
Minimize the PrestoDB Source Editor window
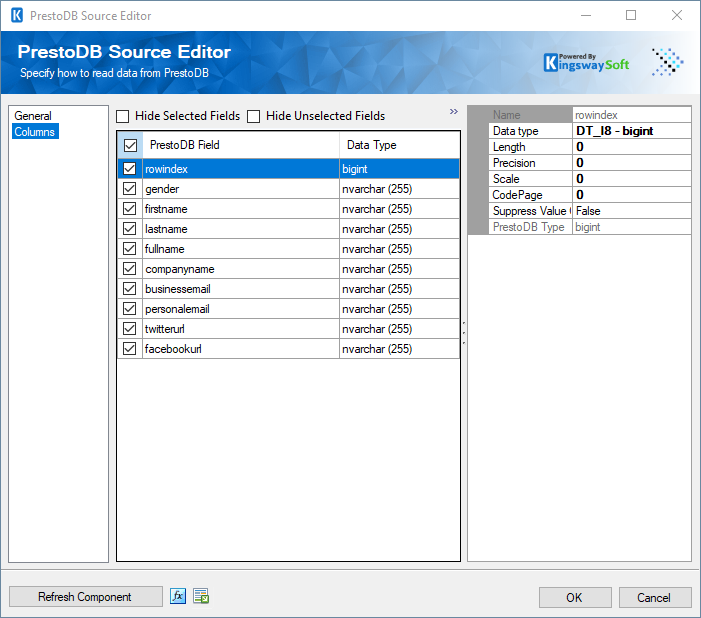click(586, 15)
